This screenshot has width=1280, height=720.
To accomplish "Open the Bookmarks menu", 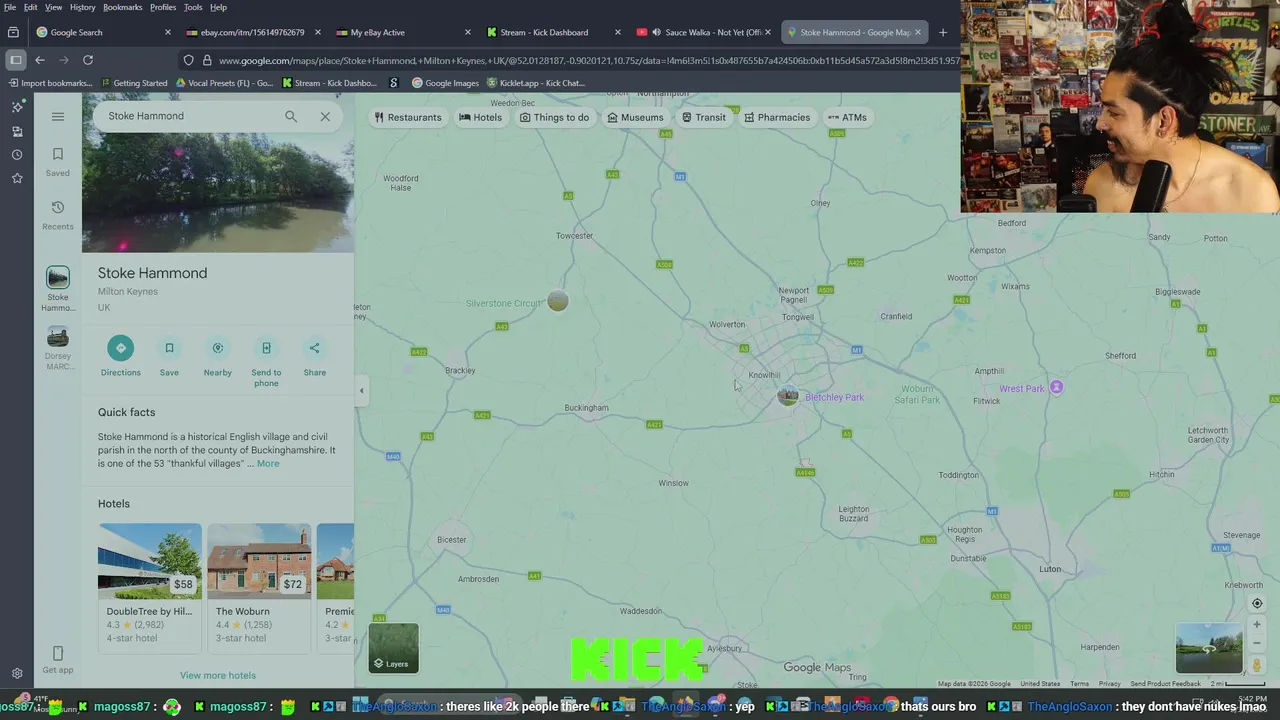I will pos(123,7).
